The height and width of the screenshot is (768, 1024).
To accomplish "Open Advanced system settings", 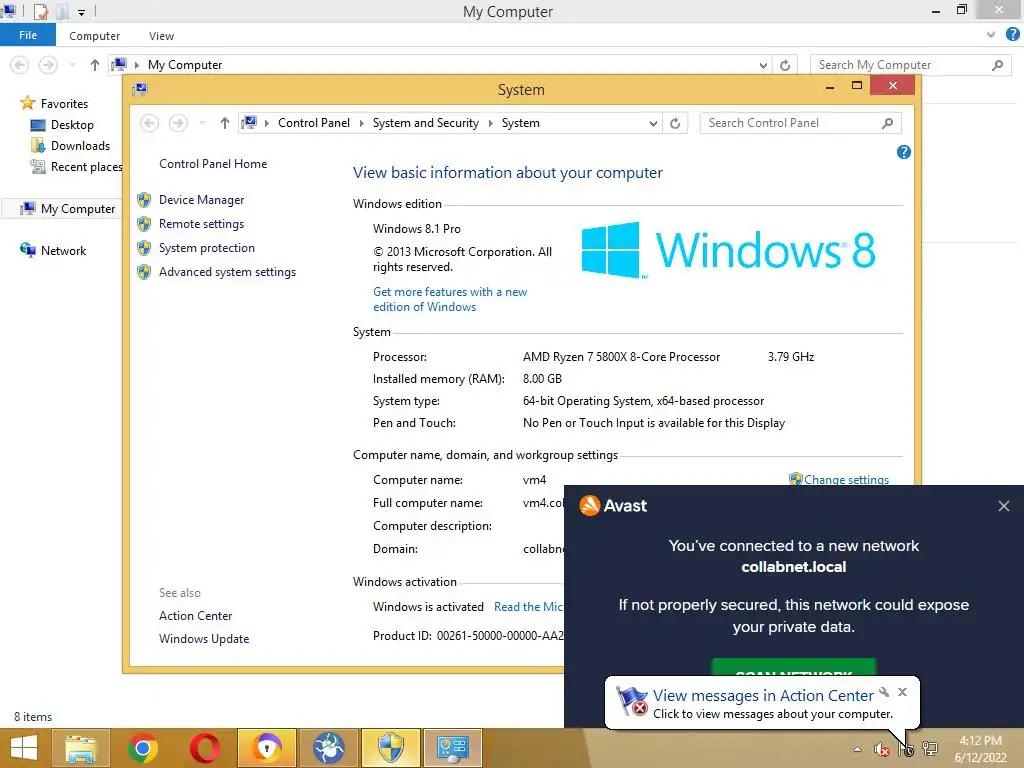I will 227,272.
